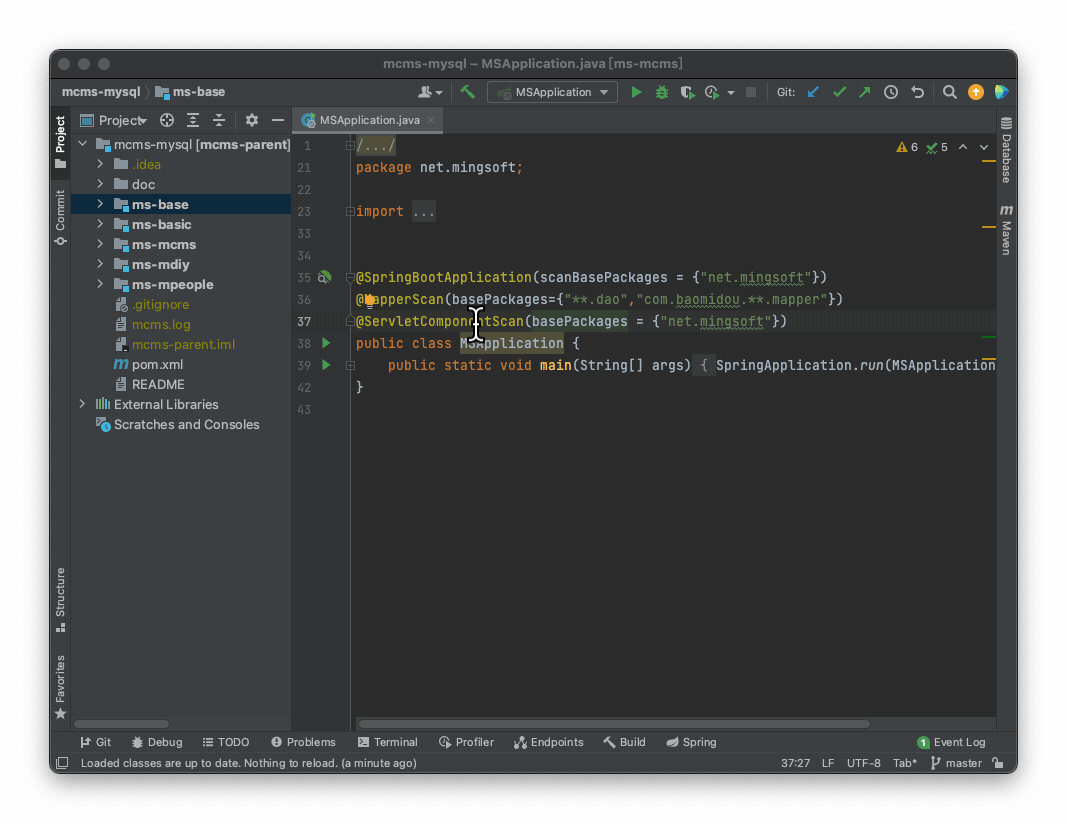Viewport: 1067px width, 823px height.
Task: Collapse the mcms-mysql root node
Action: click(x=83, y=144)
